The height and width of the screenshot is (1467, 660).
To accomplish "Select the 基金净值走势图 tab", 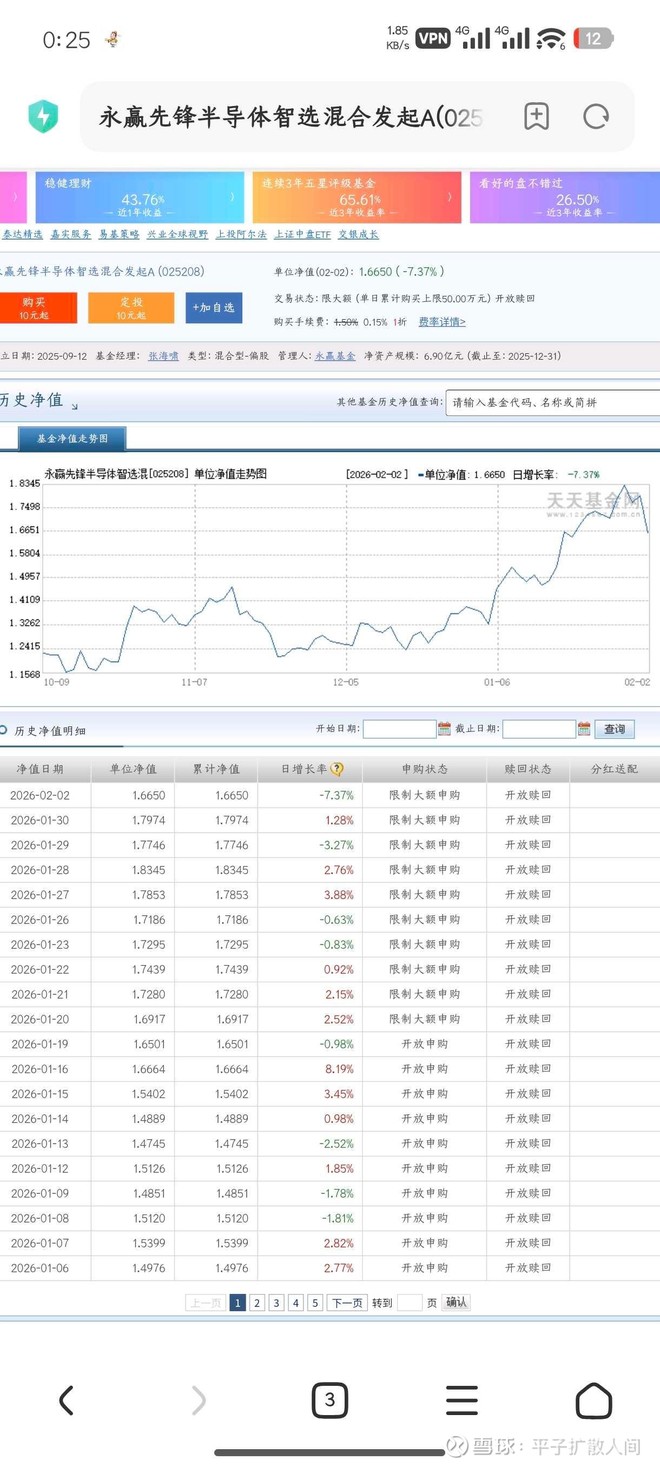I will (x=72, y=438).
